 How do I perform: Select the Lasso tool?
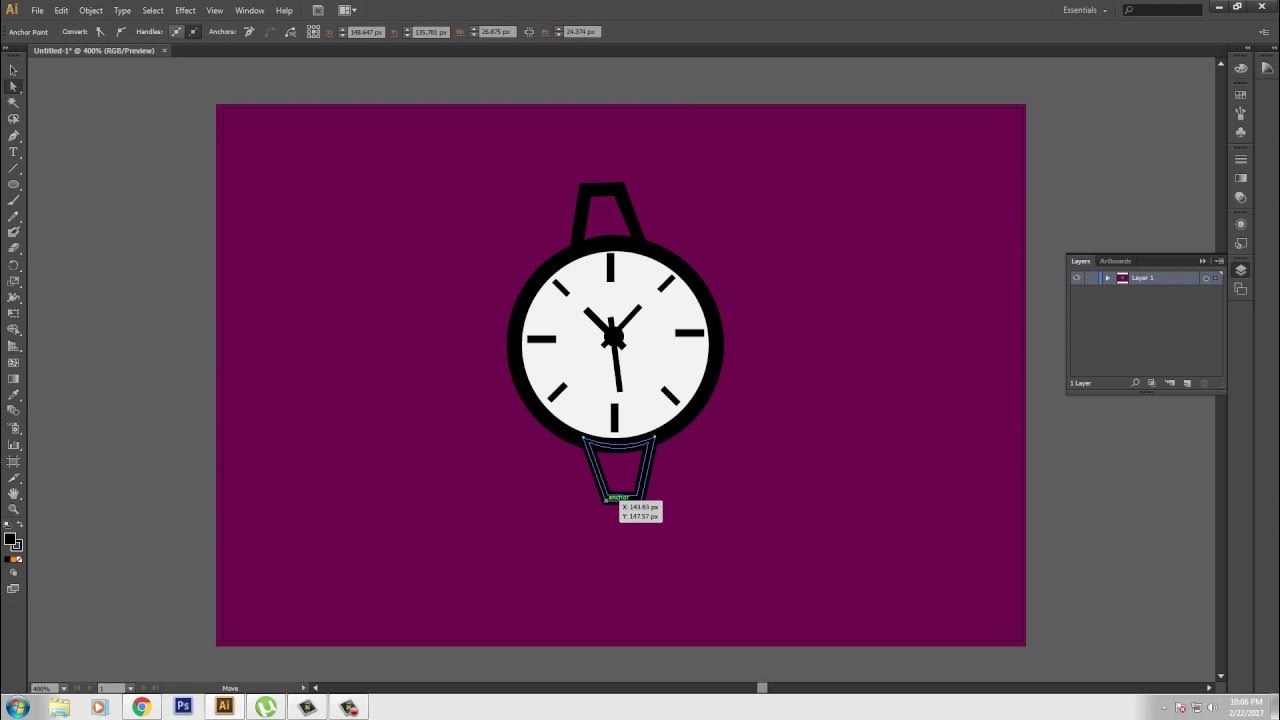click(x=13, y=119)
